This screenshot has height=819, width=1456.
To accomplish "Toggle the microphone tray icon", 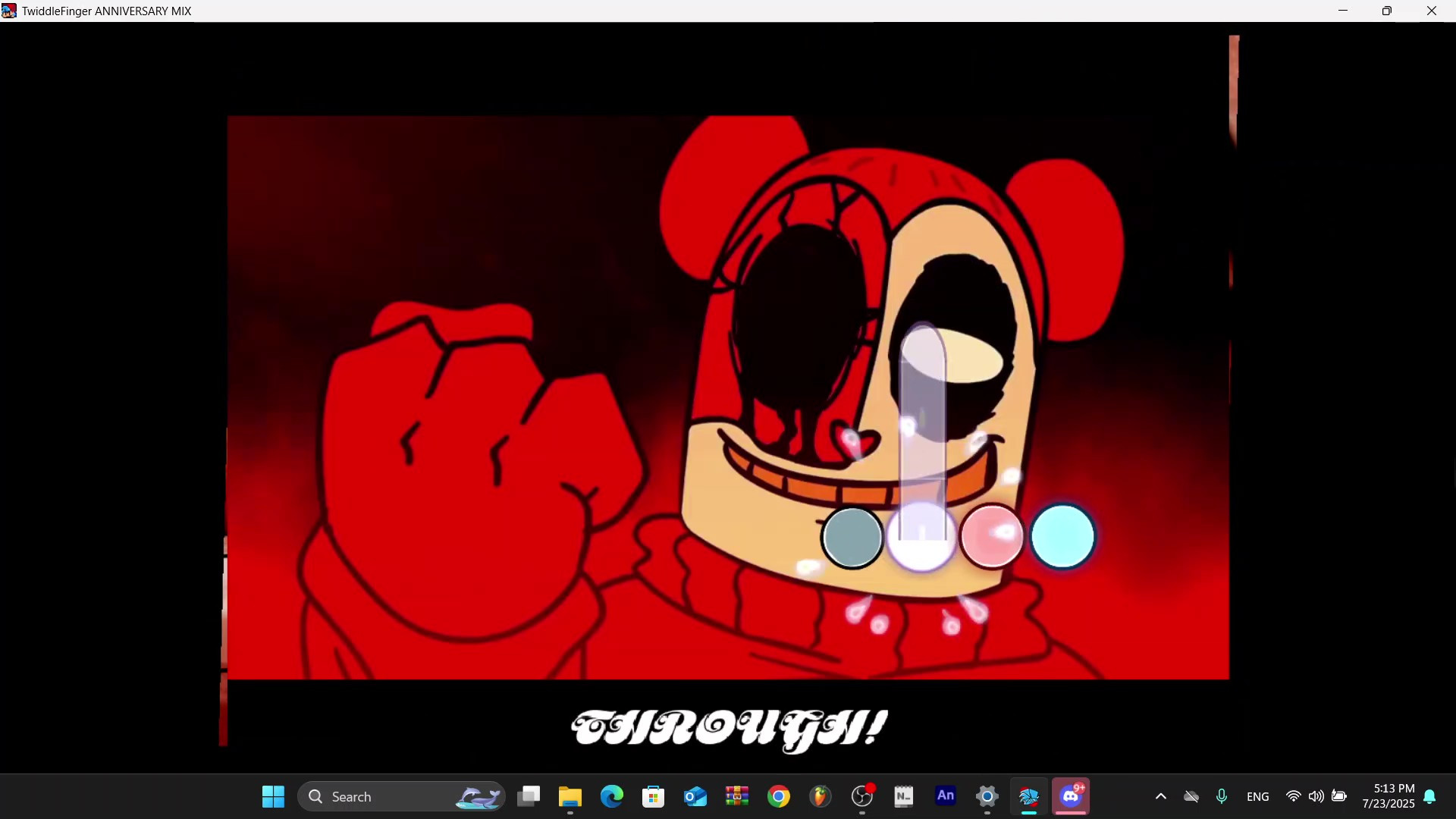I will point(1221,796).
